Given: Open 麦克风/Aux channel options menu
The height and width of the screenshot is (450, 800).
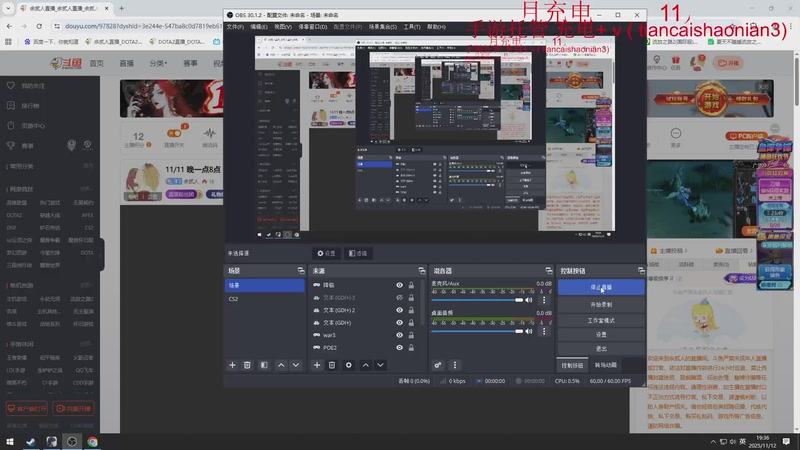Looking at the screenshot, I should 544,300.
